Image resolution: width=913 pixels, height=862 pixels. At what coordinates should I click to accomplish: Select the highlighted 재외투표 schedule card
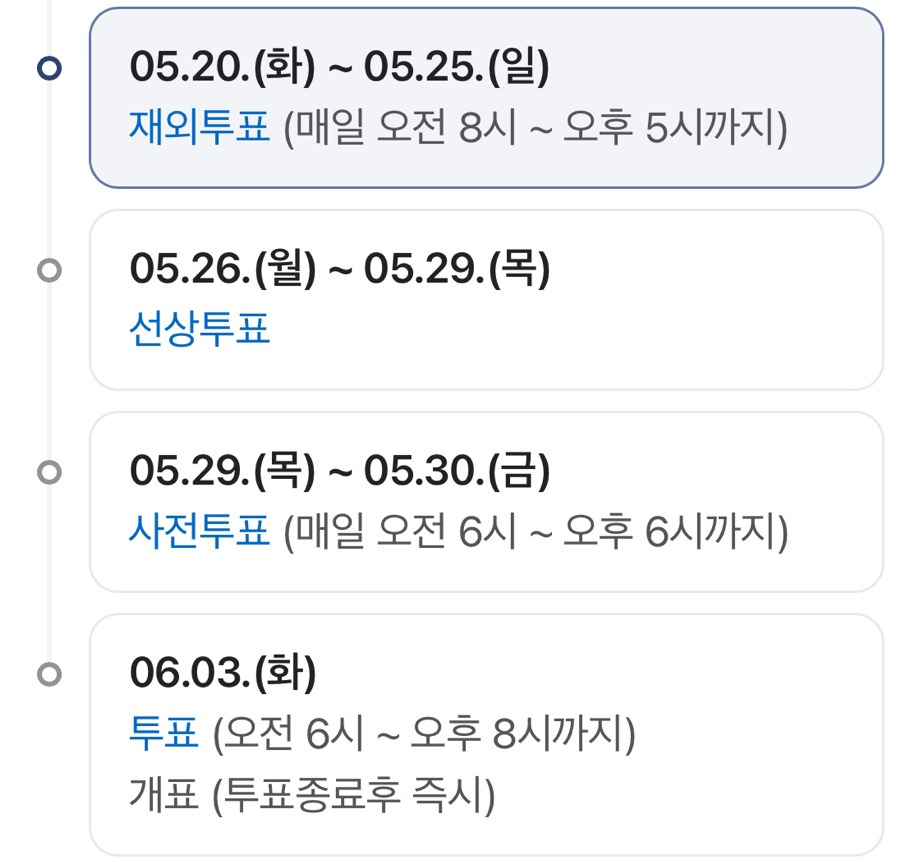pos(486,98)
